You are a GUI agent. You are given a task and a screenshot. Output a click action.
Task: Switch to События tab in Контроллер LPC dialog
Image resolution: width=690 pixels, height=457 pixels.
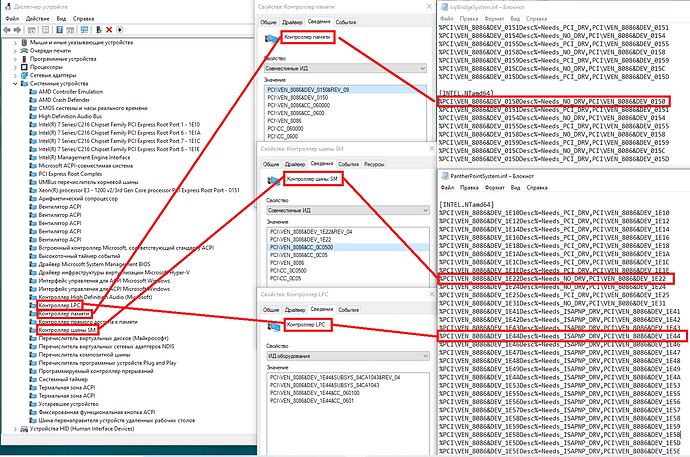pyautogui.click(x=349, y=310)
